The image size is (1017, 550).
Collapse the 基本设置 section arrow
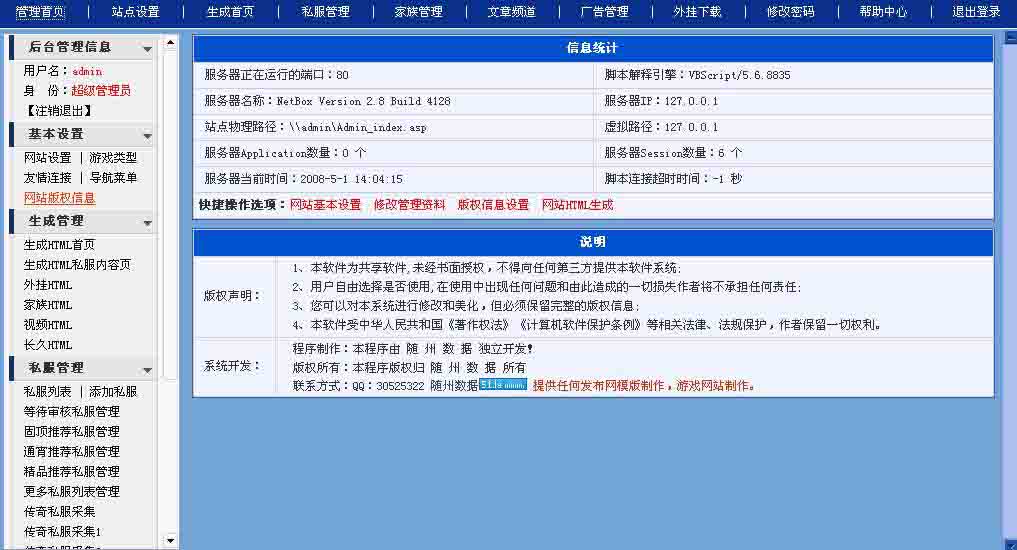coord(147,136)
